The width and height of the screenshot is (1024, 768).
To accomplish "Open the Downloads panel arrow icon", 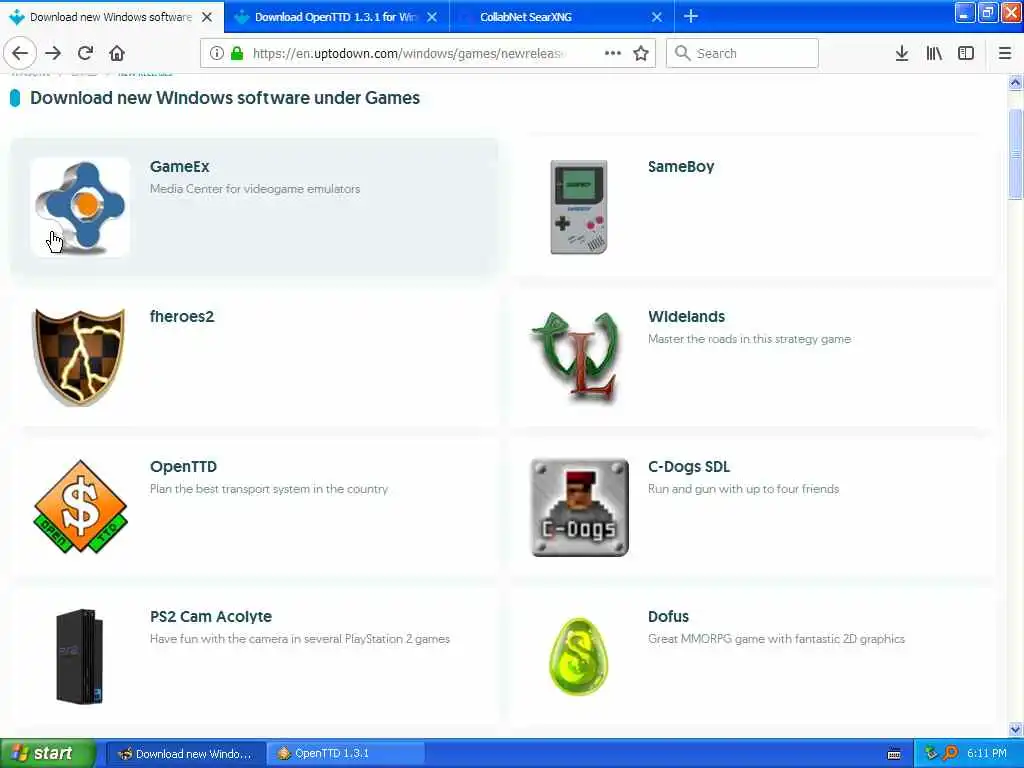I will tap(902, 54).
